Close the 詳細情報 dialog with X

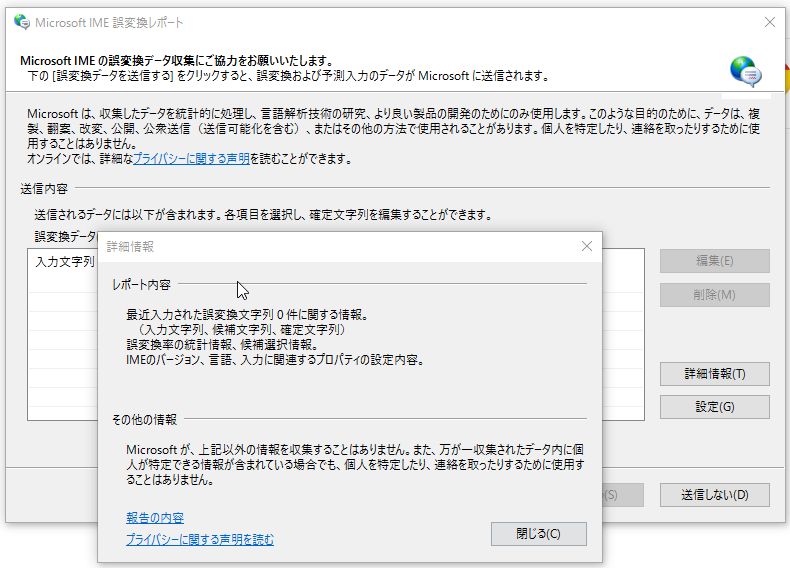pyautogui.click(x=586, y=246)
